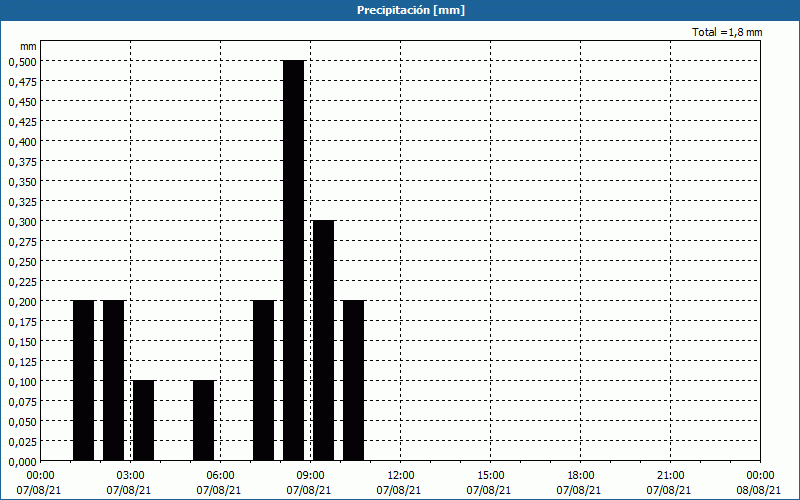Select the 0,000 y-axis baseline label
The image size is (800, 500).
tap(22, 461)
